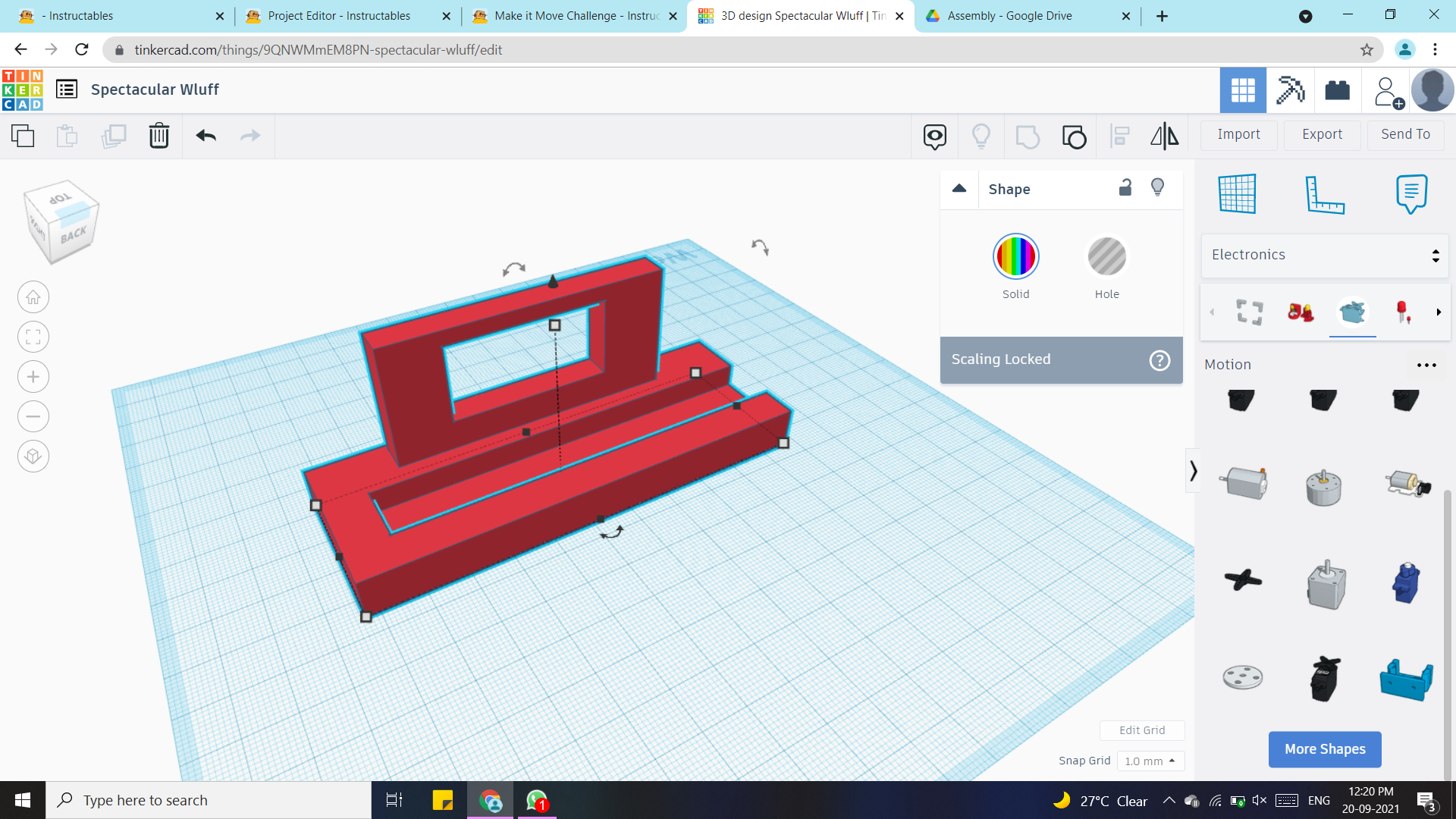
Task: Click the Zoom in button
Action: tap(33, 377)
